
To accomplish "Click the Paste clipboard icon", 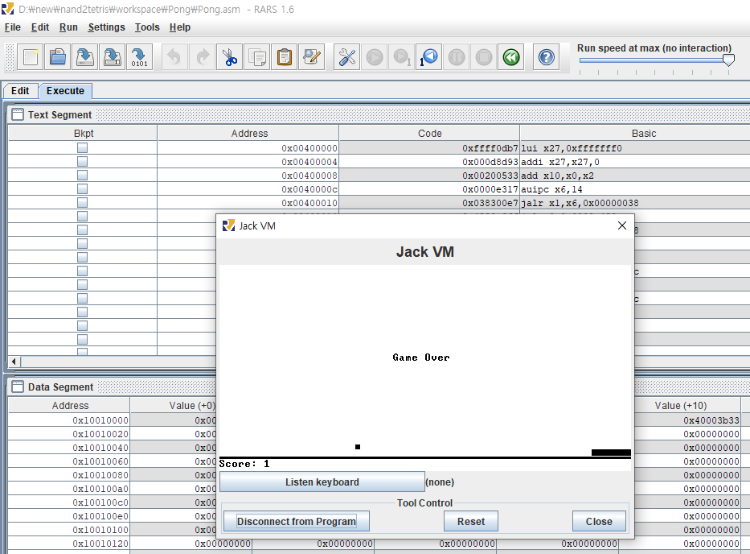I will pyautogui.click(x=285, y=57).
